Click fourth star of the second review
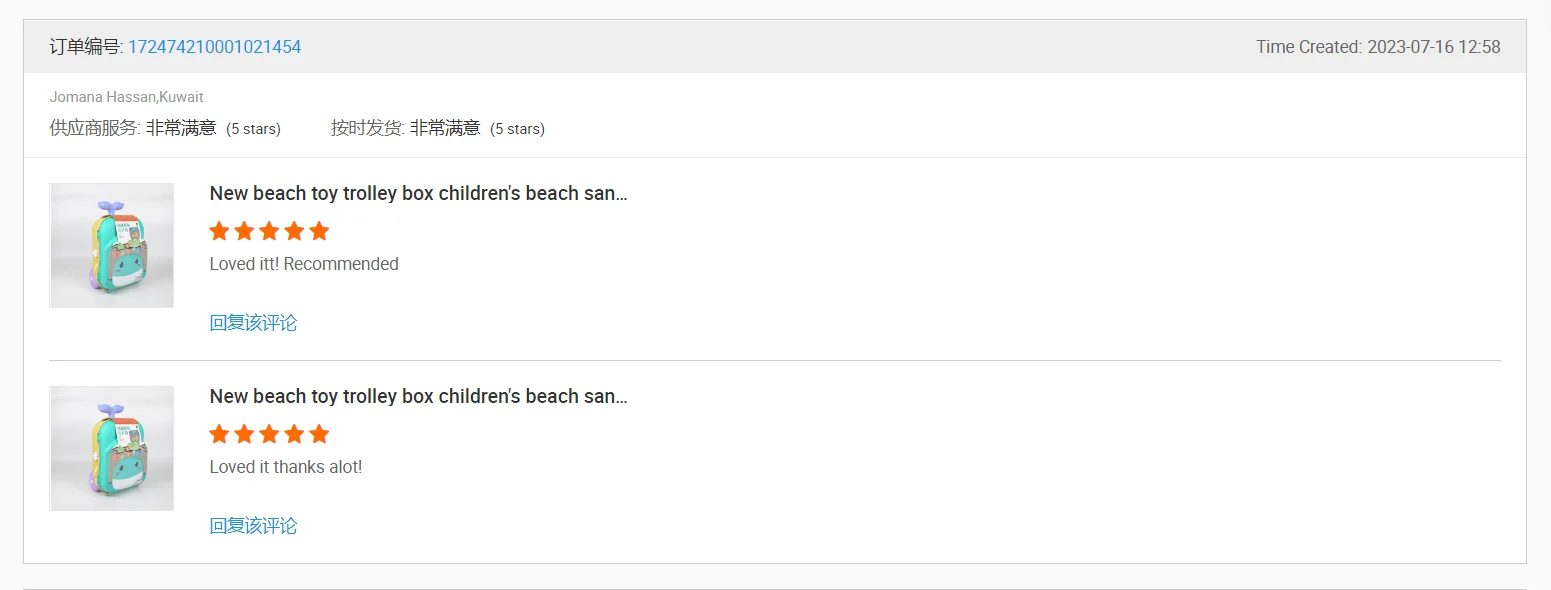 click(294, 434)
